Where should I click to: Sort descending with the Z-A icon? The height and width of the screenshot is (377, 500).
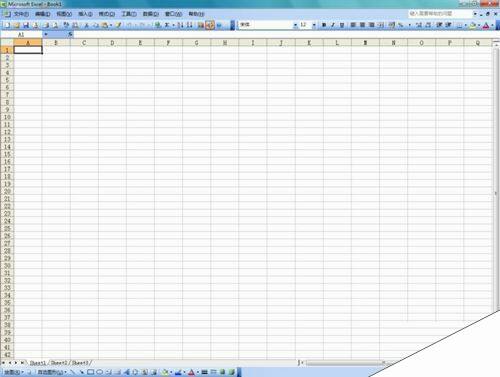coord(189,25)
